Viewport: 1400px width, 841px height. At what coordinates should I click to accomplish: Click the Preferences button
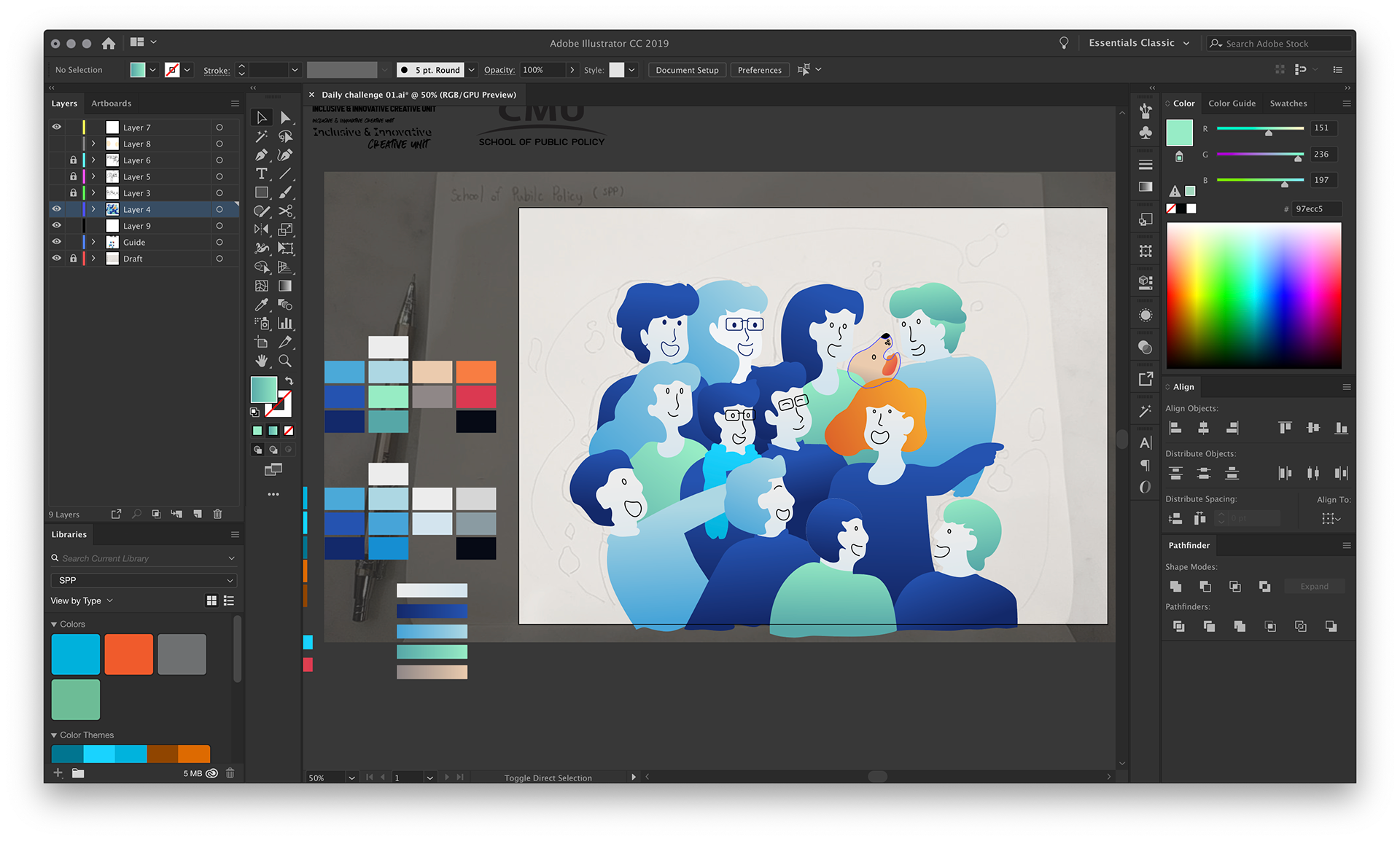(759, 70)
